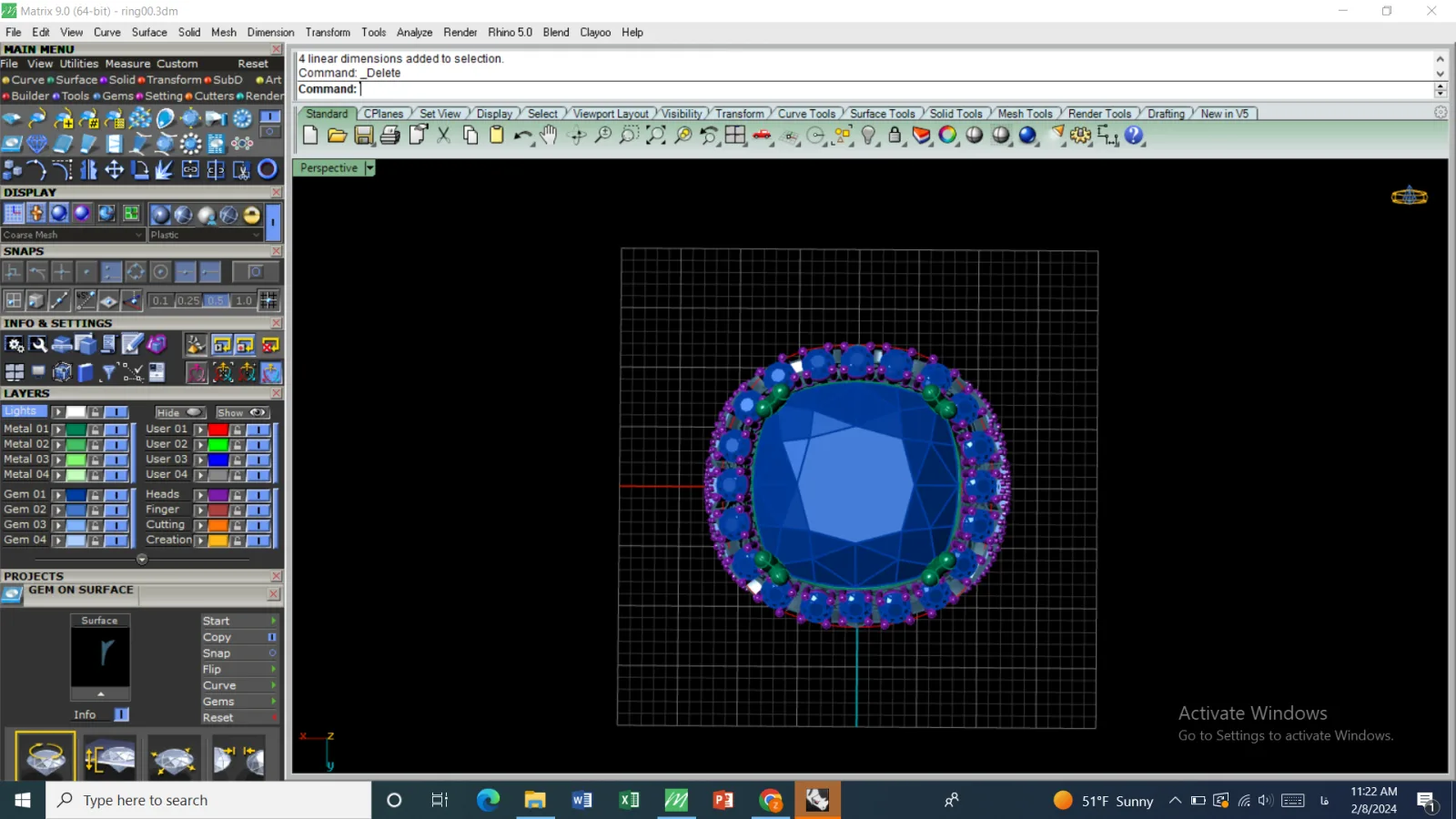Click Start in Gem On Surface
Viewport: 1456px width, 819px height.
(x=239, y=621)
